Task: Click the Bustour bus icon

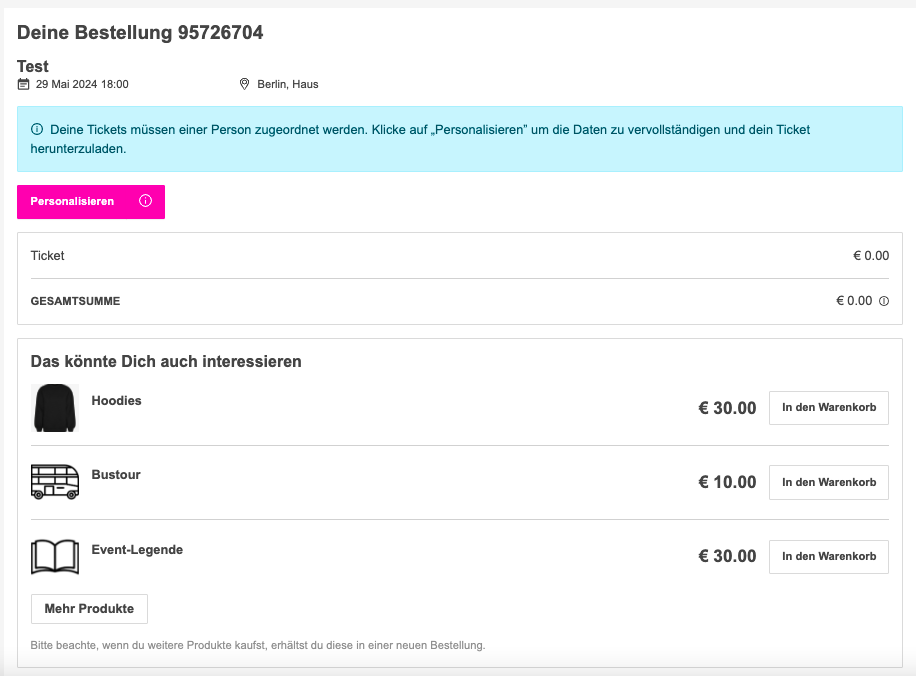Action: coord(55,482)
